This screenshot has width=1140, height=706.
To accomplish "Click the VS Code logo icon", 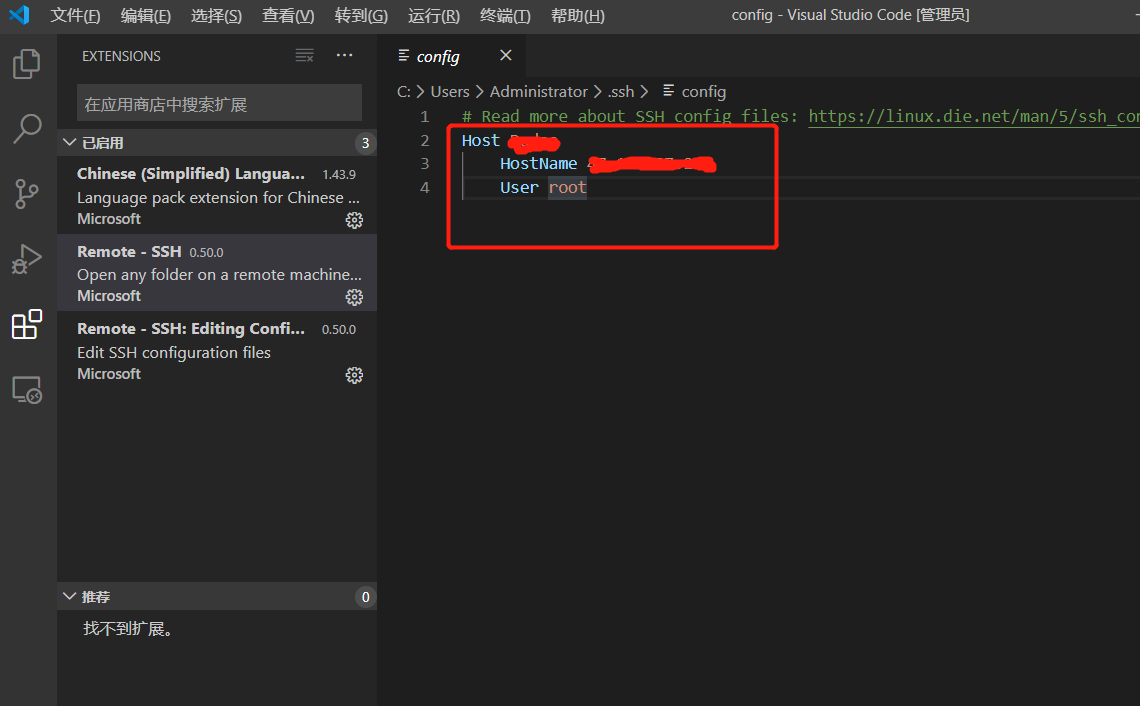I will pos(20,15).
